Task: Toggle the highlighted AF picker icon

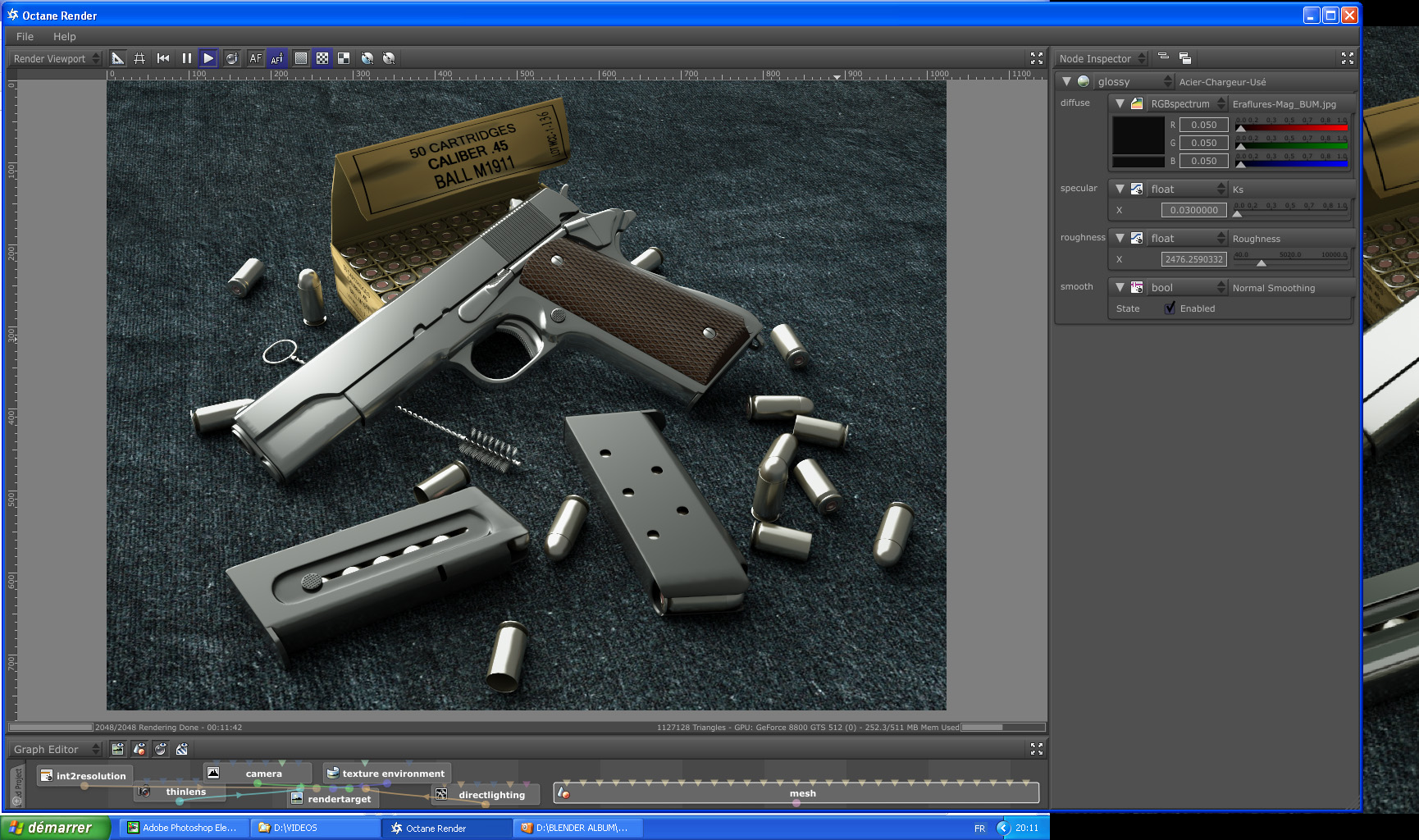Action: 277,58
